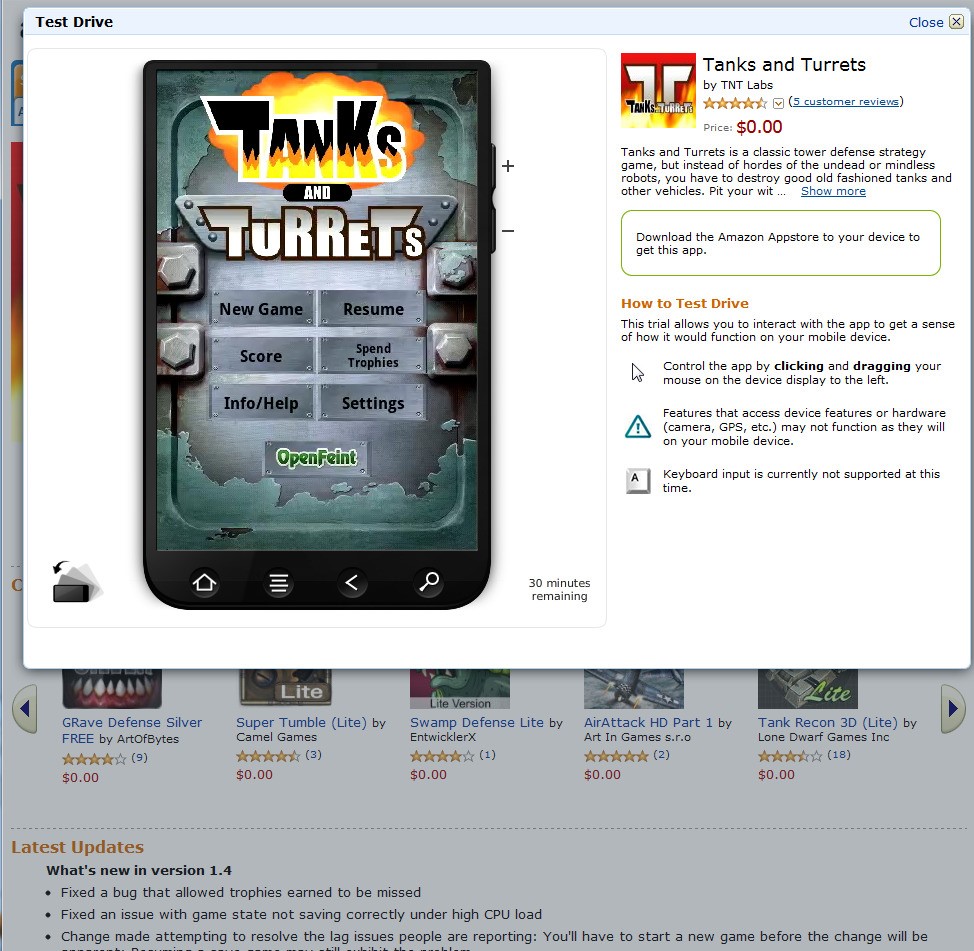Start a New Game in the app
The height and width of the screenshot is (951, 974).
262,309
